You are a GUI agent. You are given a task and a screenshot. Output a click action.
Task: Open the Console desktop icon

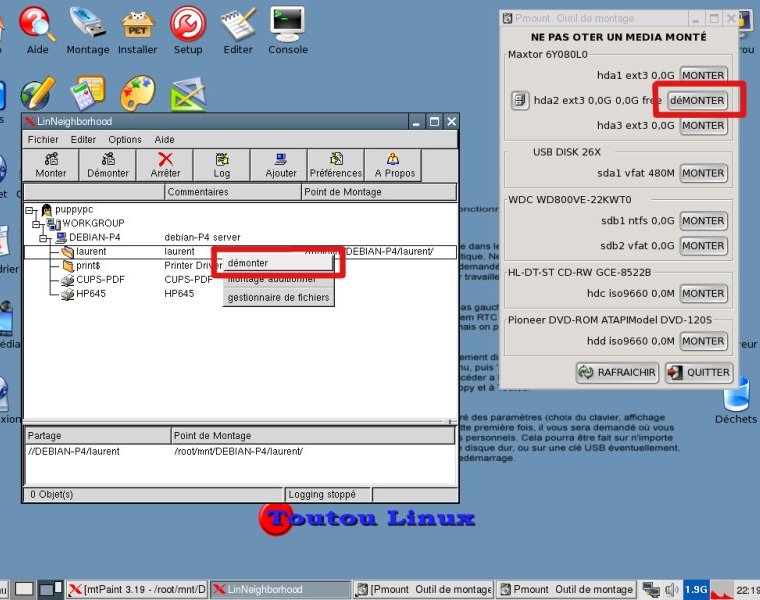click(288, 29)
